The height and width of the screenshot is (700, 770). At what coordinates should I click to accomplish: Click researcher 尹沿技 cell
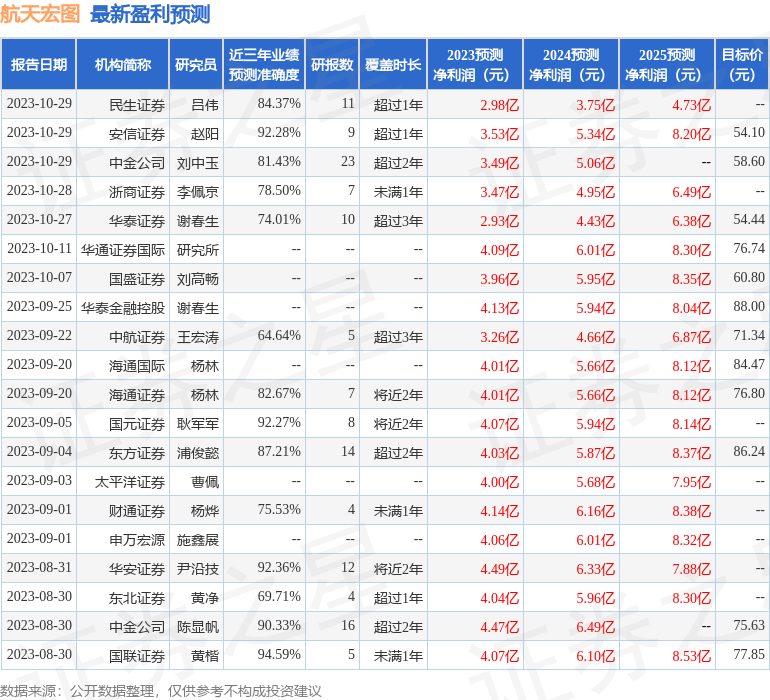198,569
